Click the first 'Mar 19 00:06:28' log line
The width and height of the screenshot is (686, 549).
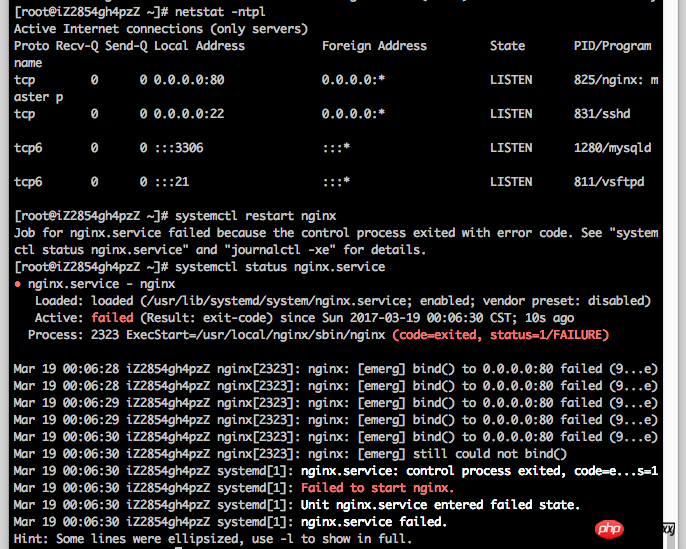pos(336,369)
